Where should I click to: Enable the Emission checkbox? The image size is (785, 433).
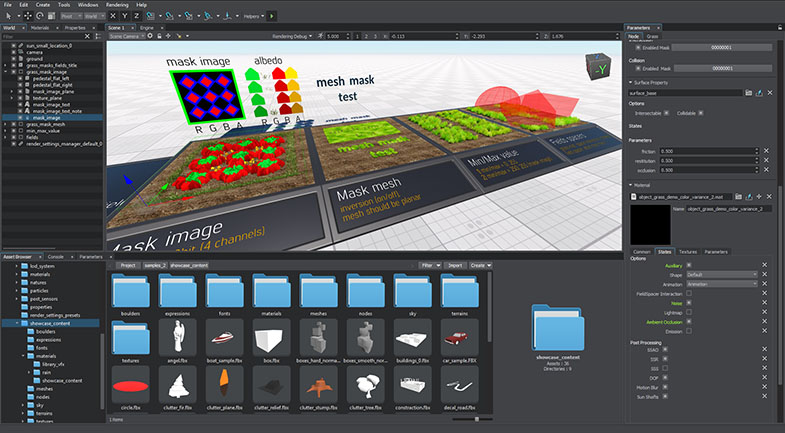(x=689, y=331)
